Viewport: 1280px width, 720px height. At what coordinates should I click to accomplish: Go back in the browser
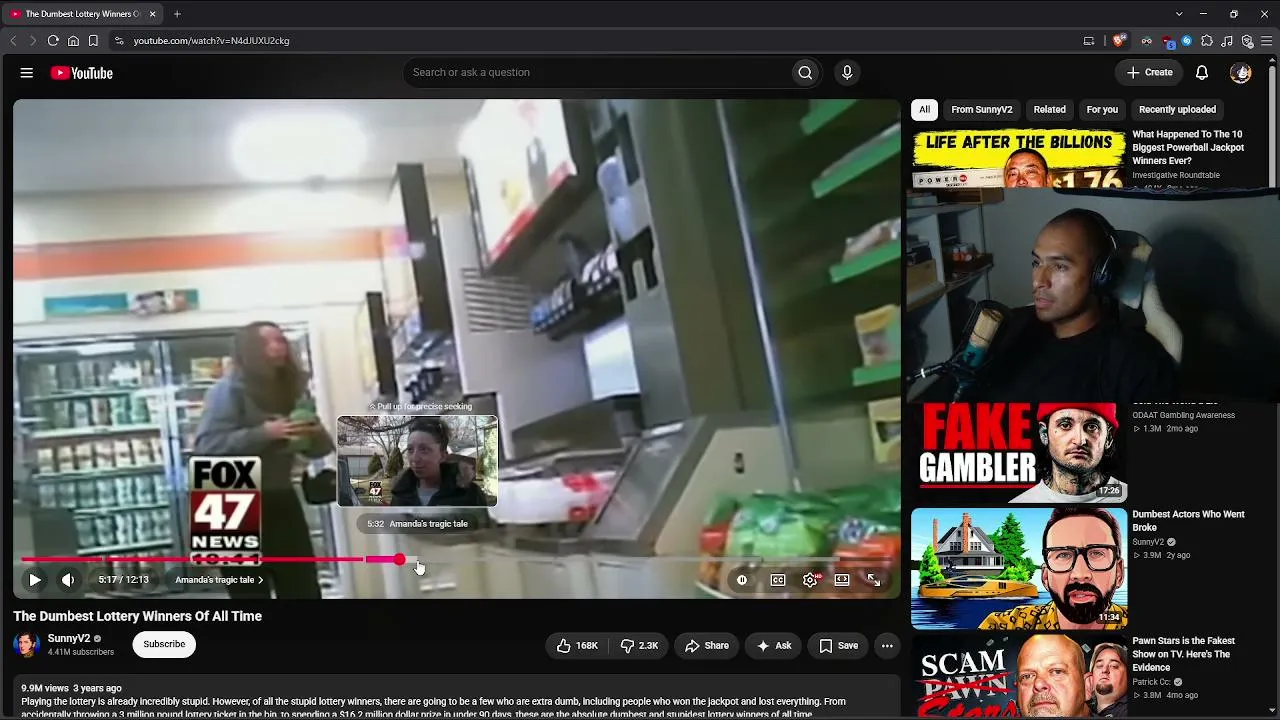13,41
